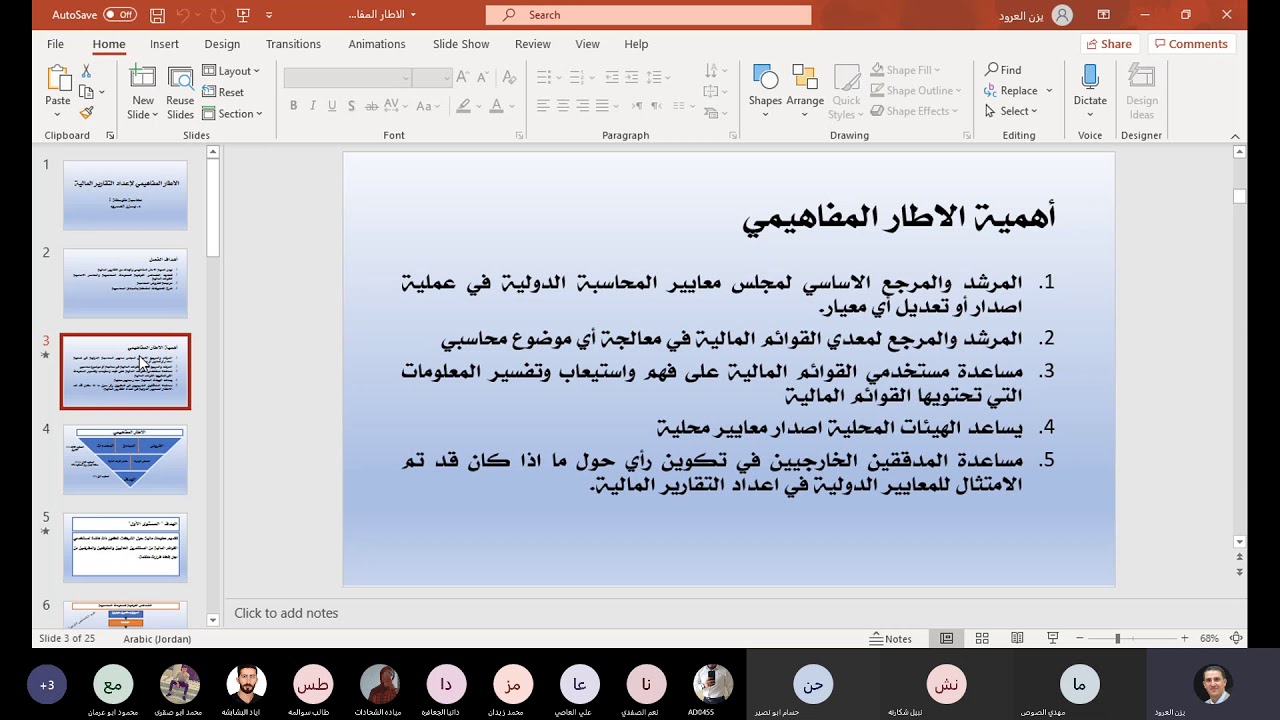Click Clear All Formatting icon
Screen dimensions: 1280x720
pos(508,77)
